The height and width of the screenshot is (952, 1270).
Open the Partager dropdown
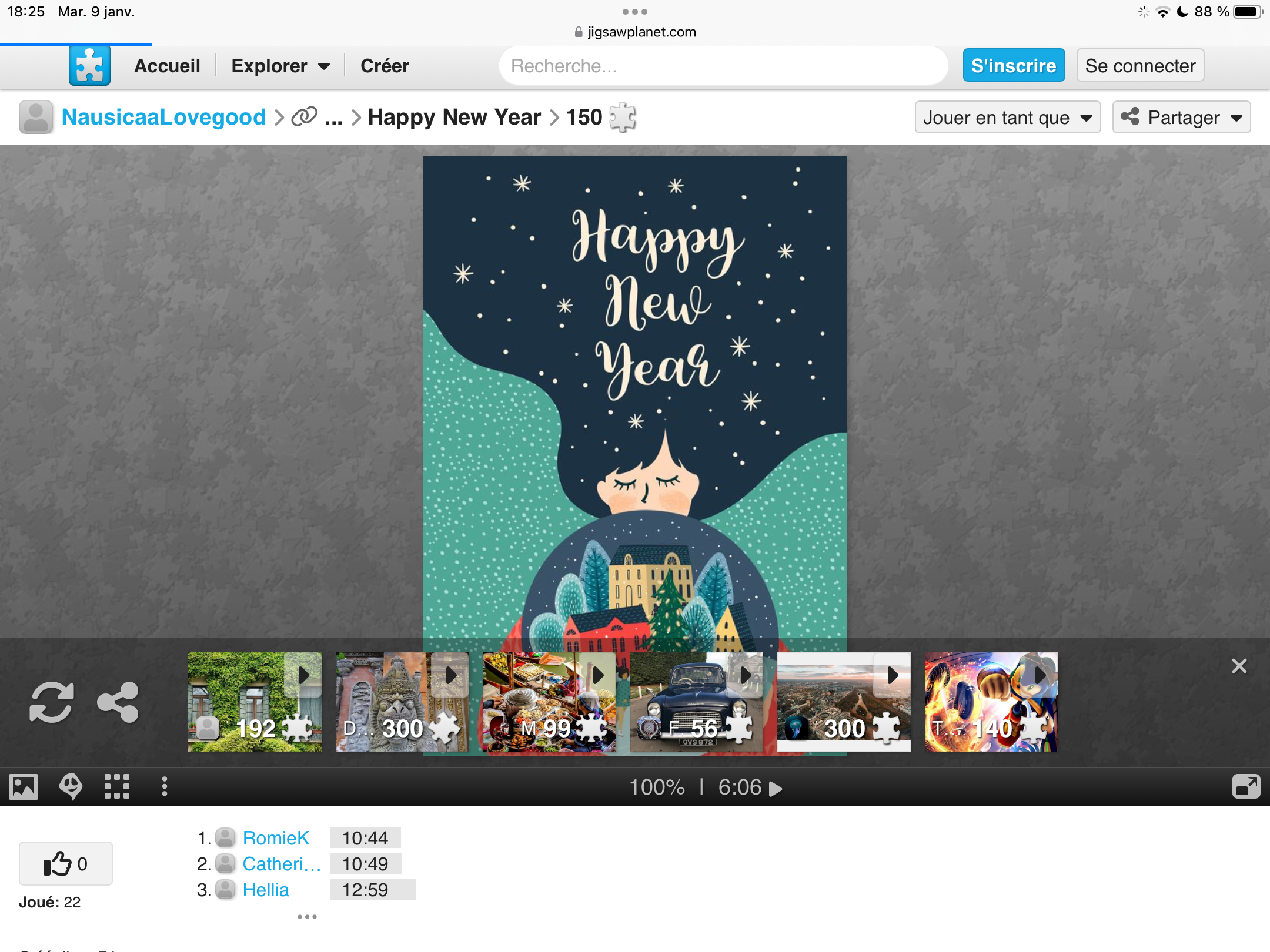coord(1181,118)
